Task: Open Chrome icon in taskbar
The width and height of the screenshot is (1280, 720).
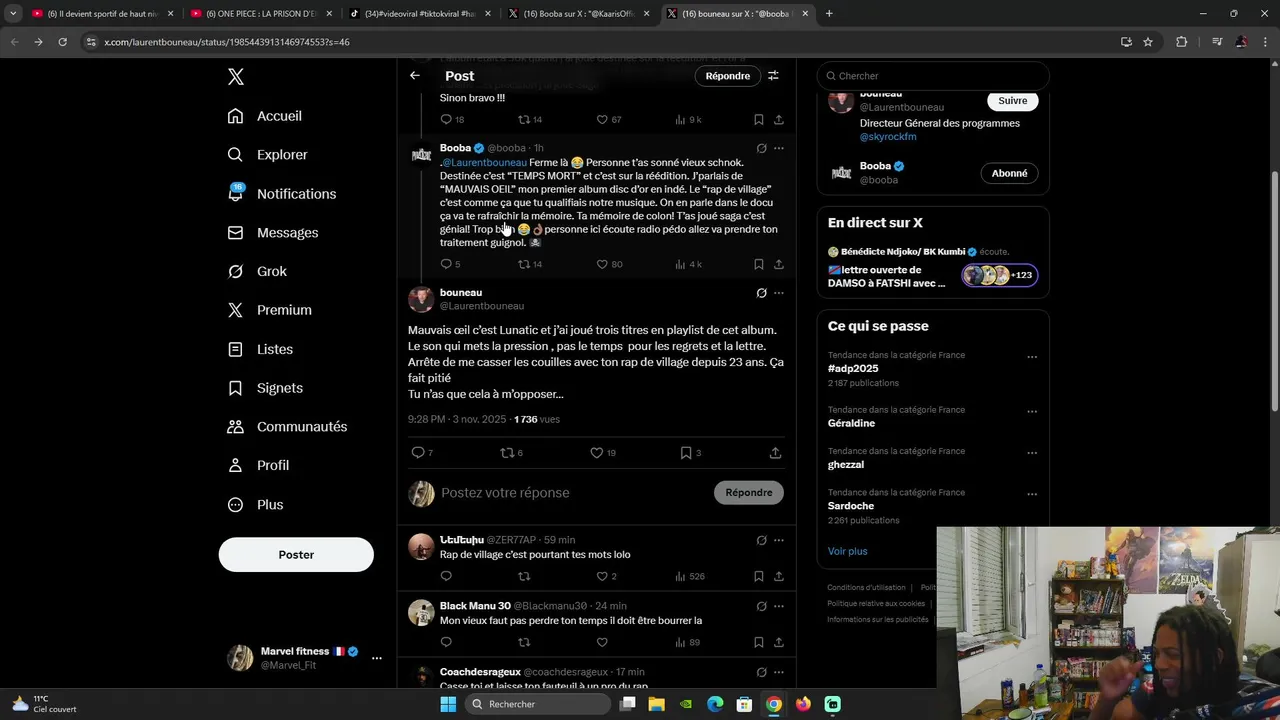Action: point(774,704)
